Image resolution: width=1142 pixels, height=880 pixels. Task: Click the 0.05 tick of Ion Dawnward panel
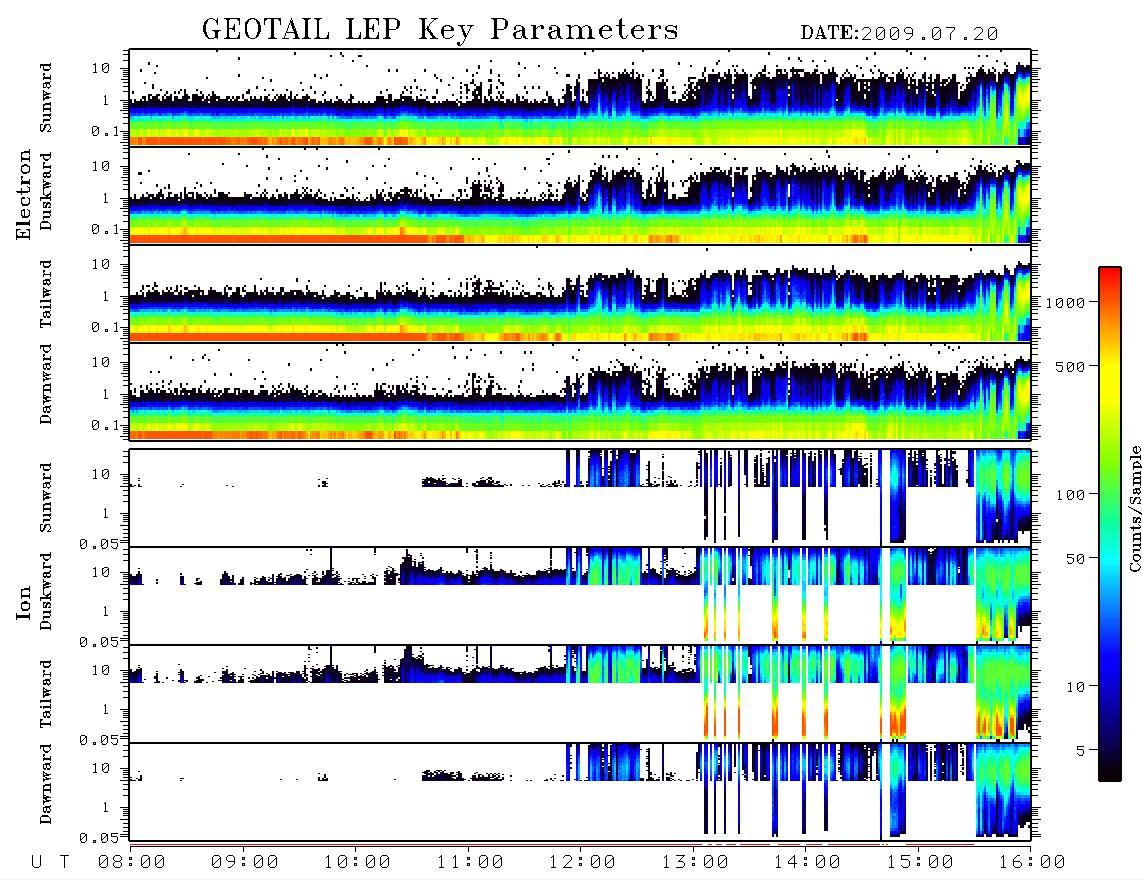click(99, 838)
